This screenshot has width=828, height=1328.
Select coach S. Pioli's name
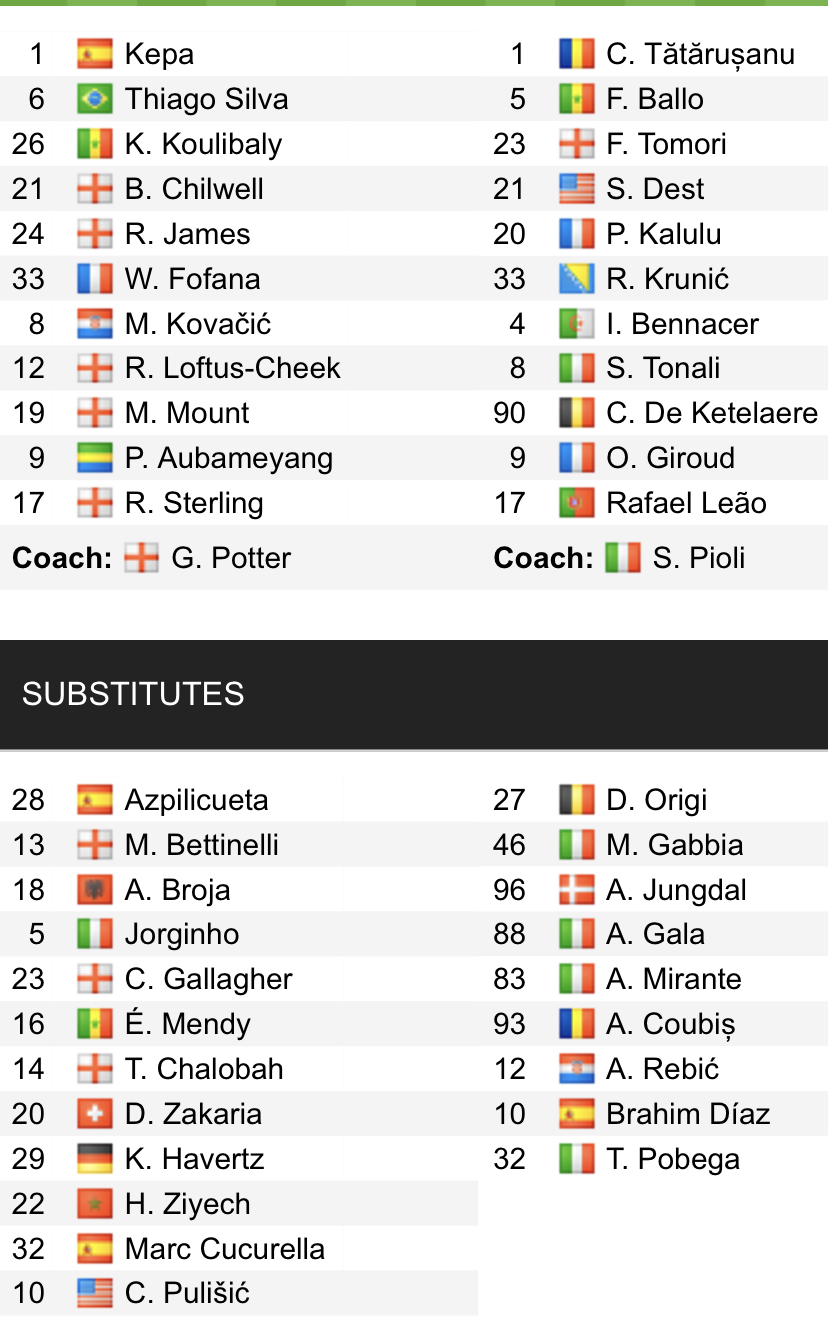point(699,558)
